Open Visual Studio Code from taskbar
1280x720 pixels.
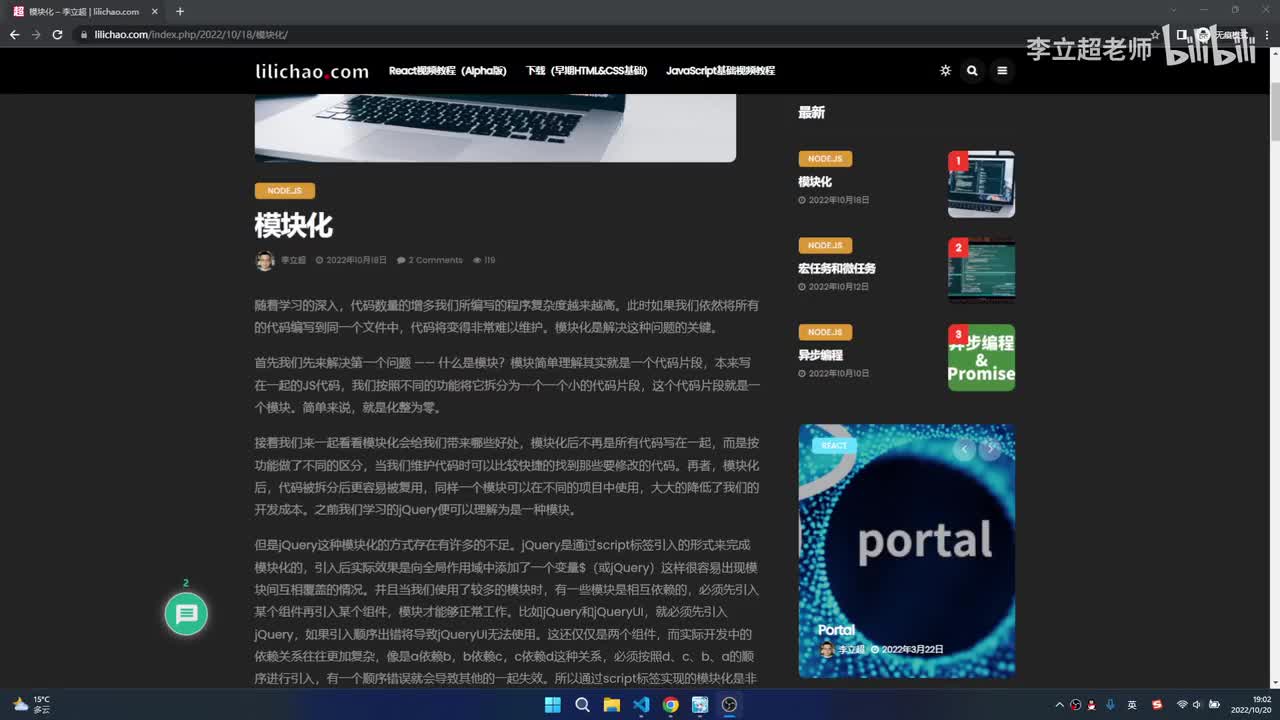pos(641,705)
